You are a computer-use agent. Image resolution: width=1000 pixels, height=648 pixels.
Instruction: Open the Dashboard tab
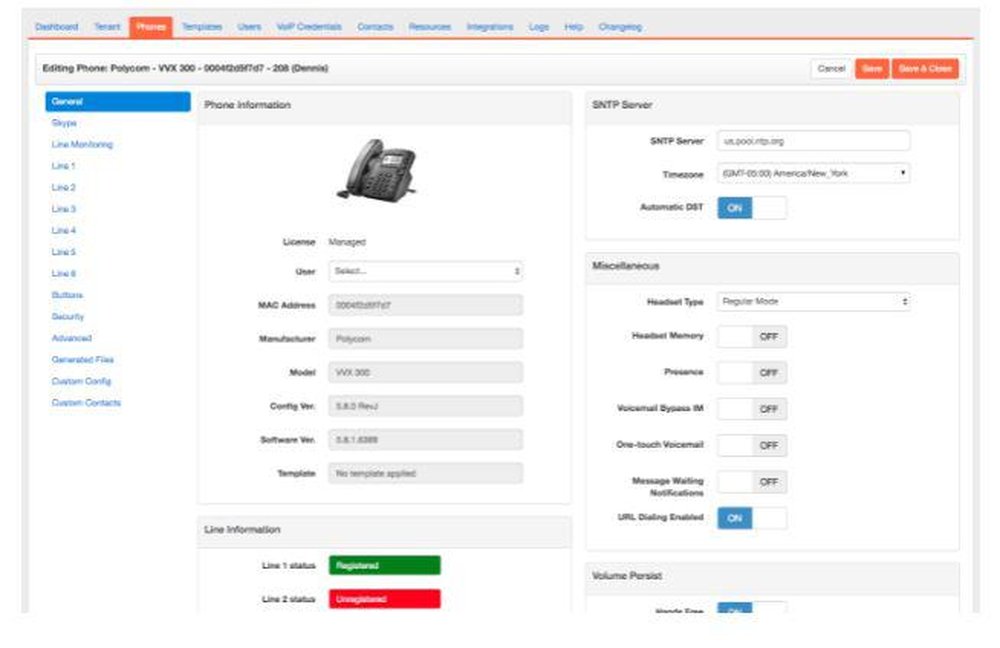coord(57,27)
